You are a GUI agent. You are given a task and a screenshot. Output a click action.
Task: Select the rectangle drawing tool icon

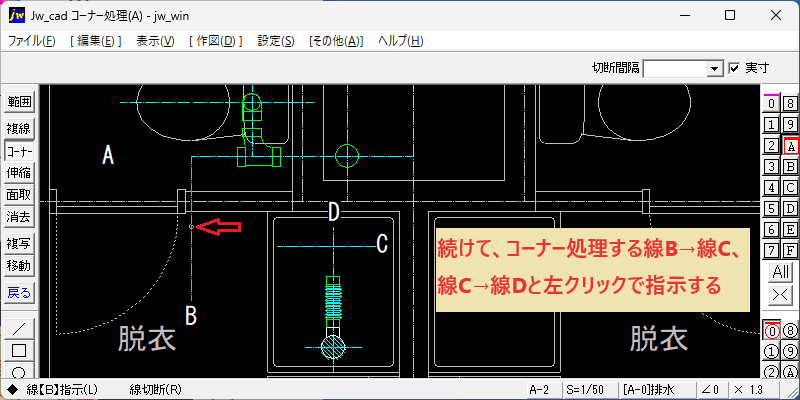(18, 351)
